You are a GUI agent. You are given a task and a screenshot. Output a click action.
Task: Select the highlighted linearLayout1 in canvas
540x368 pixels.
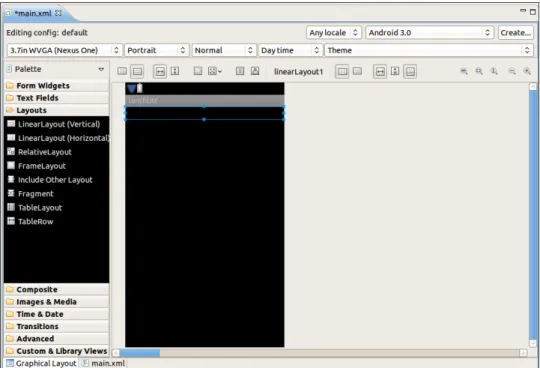point(205,113)
